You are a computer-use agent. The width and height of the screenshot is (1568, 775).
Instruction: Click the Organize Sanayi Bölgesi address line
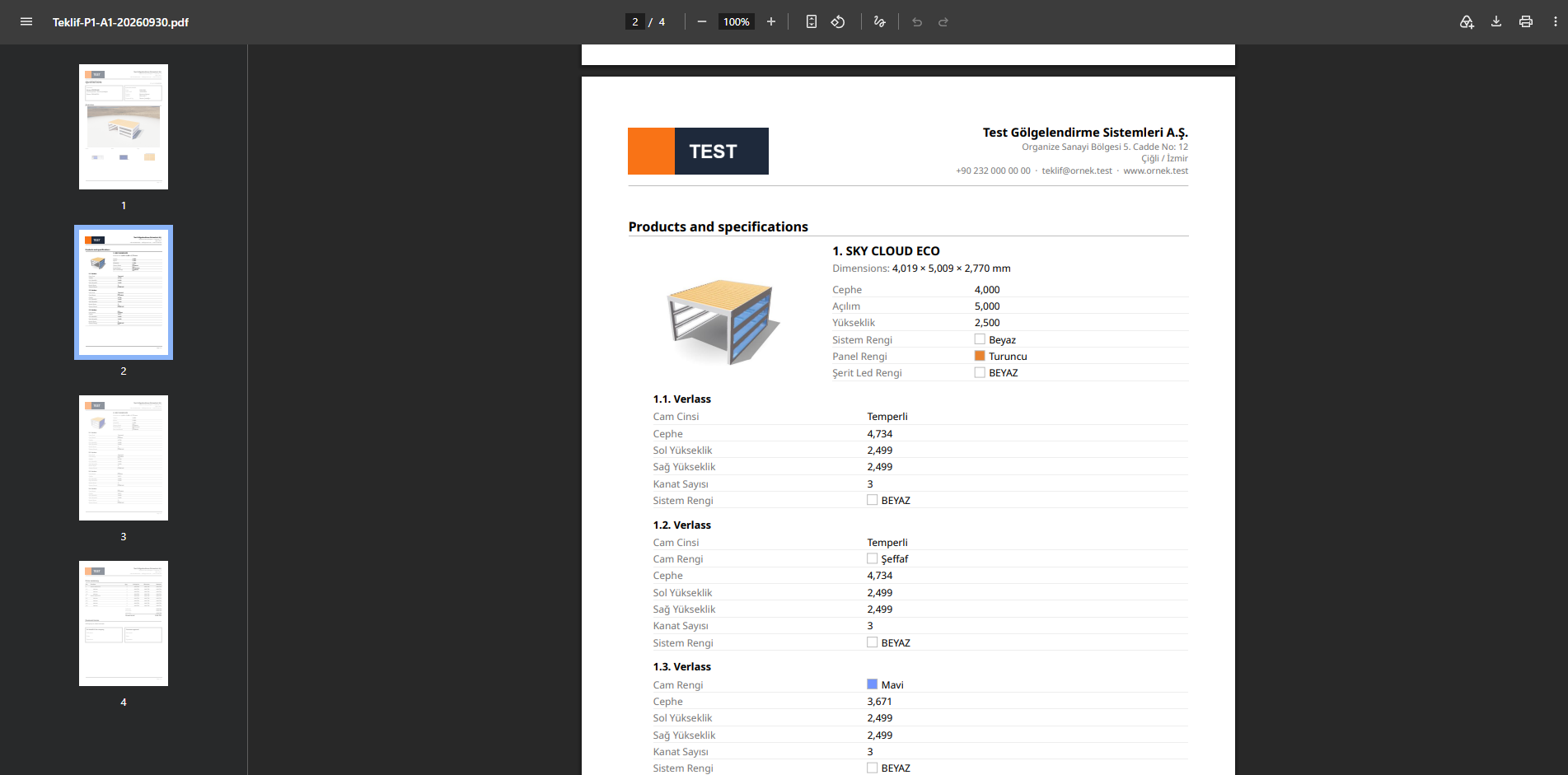click(1105, 147)
